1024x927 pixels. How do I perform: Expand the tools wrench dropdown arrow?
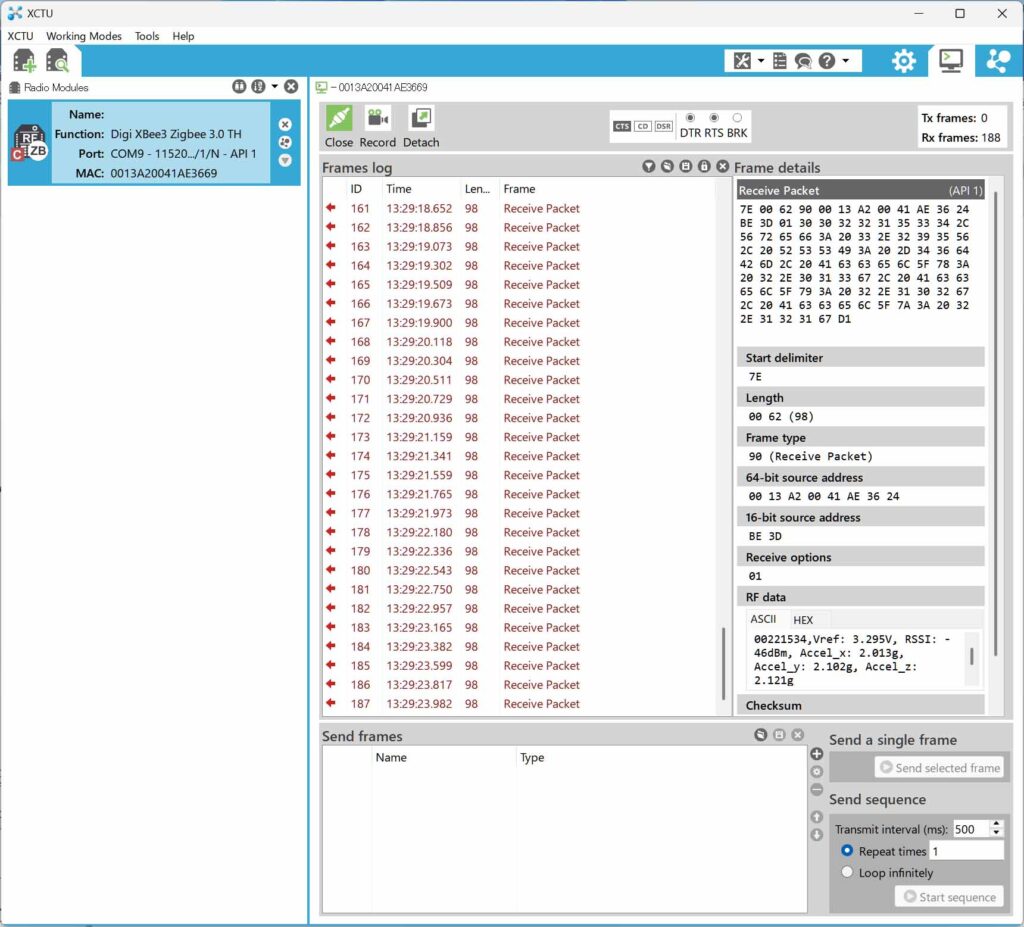[761, 61]
